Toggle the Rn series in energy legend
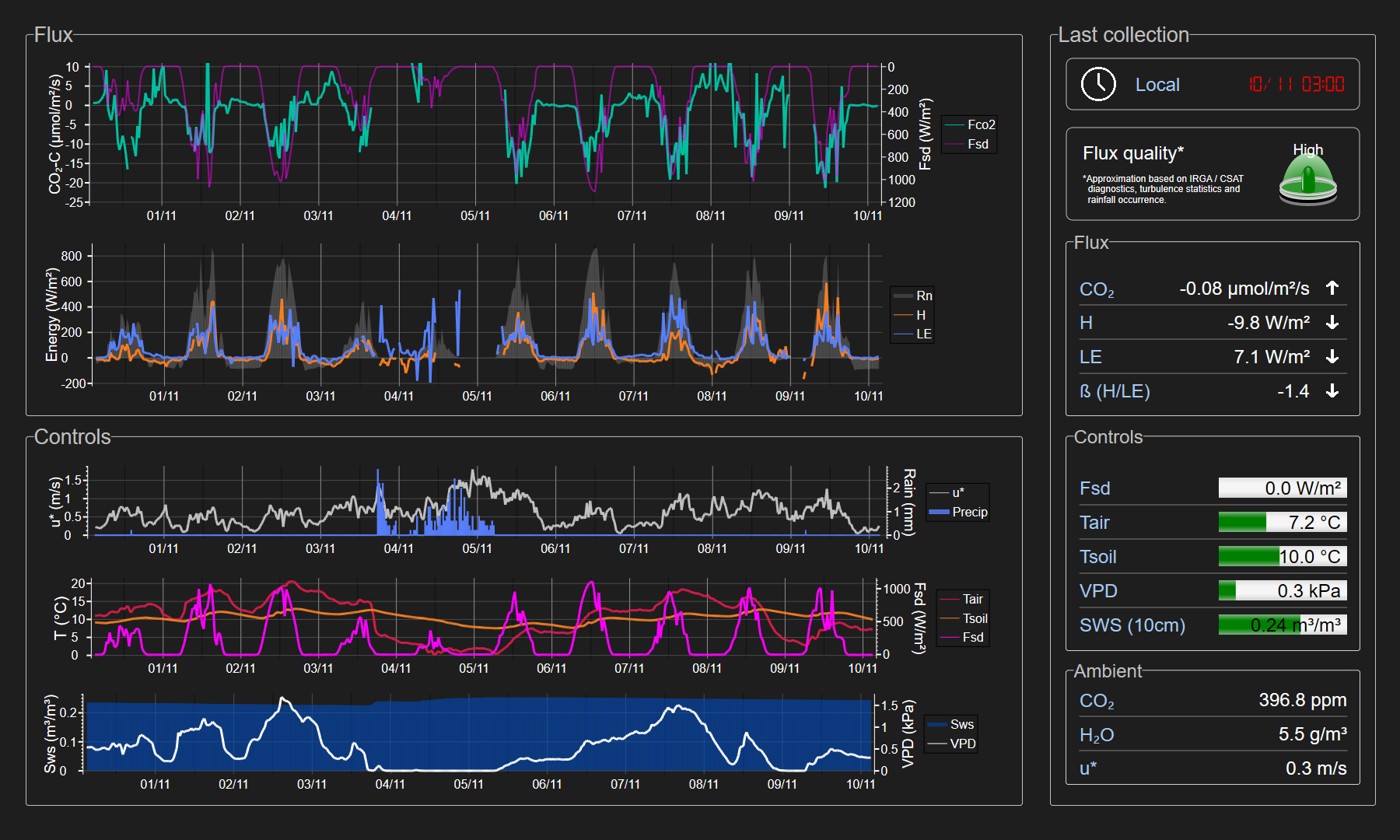Image resolution: width=1400 pixels, height=840 pixels. tap(914, 296)
